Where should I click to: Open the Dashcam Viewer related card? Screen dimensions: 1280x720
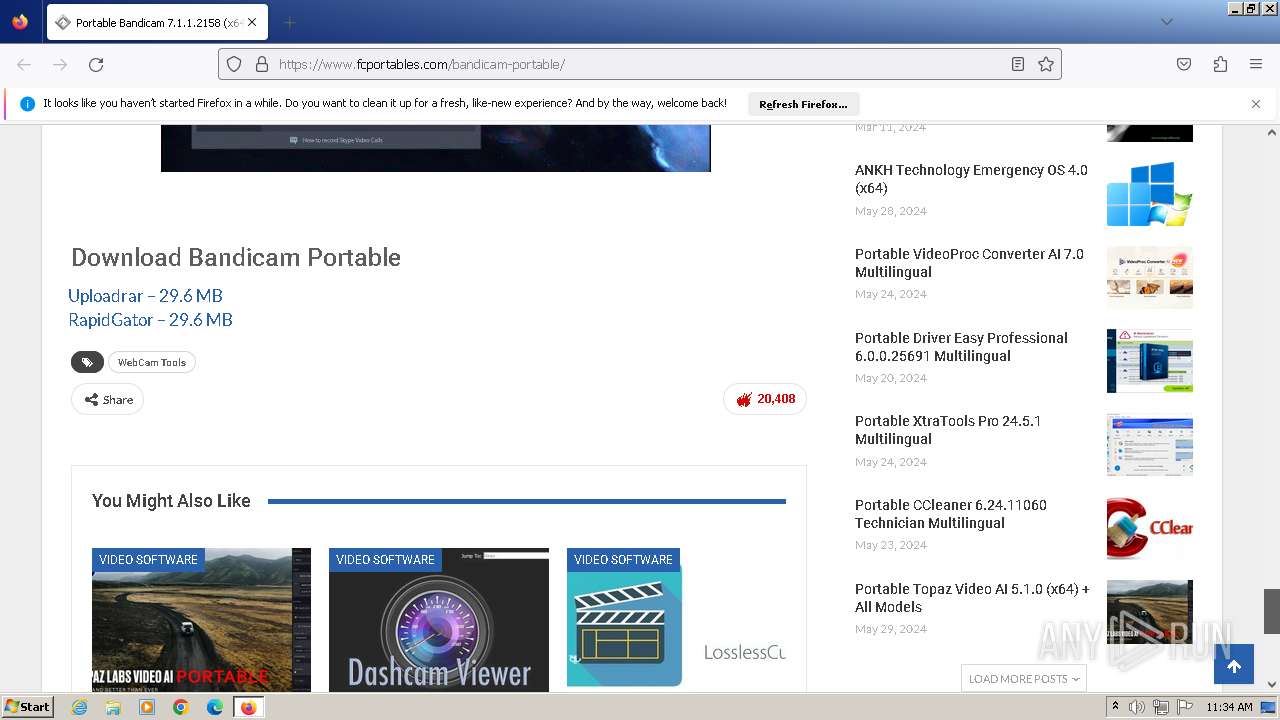pyautogui.click(x=439, y=620)
